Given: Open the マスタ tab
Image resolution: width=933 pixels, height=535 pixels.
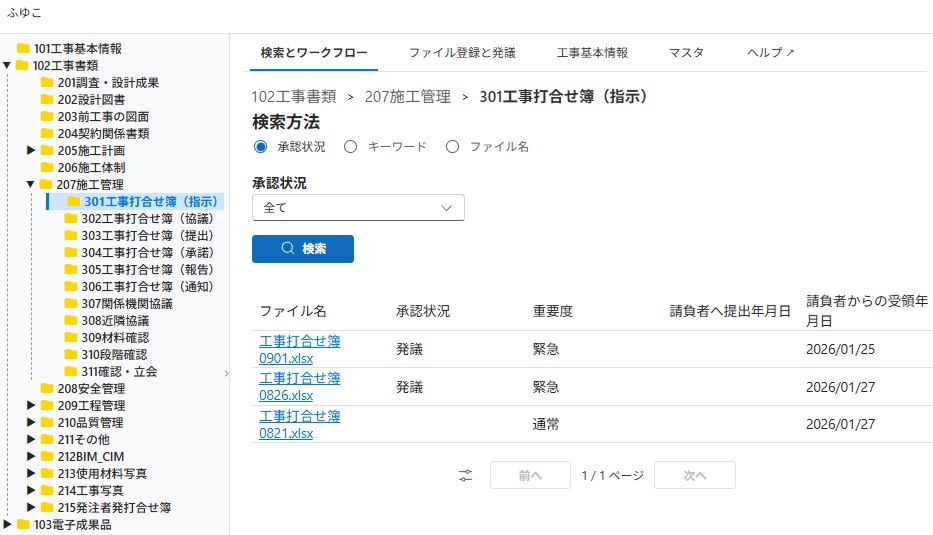Looking at the screenshot, I should 686,53.
